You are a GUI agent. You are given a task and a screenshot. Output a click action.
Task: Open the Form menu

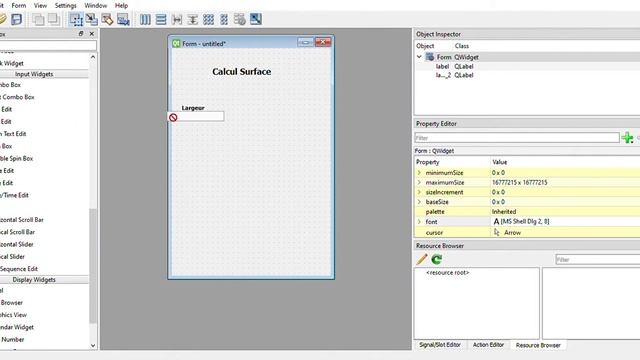[19, 5]
